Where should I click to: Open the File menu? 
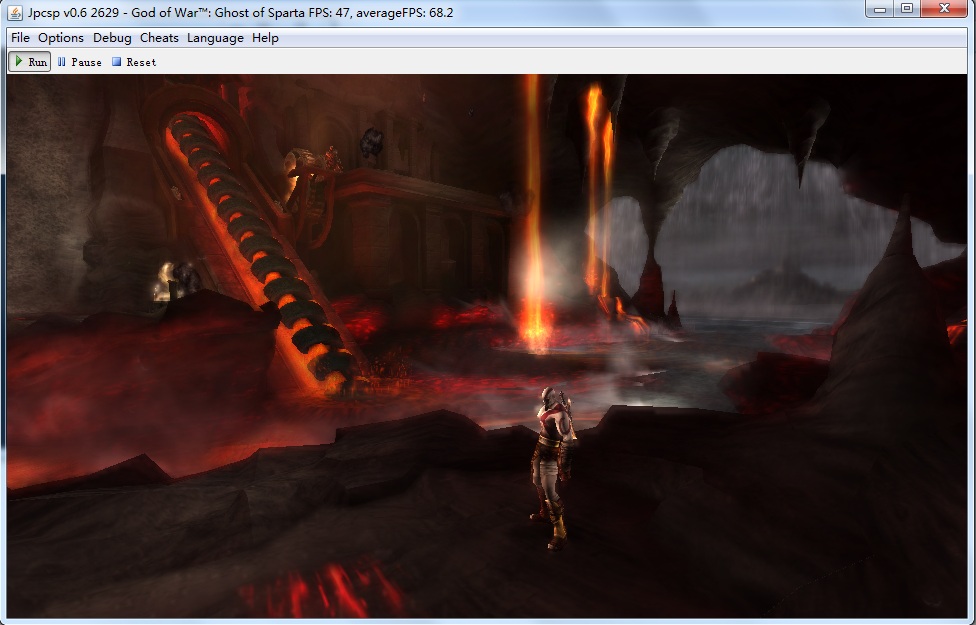tap(21, 38)
